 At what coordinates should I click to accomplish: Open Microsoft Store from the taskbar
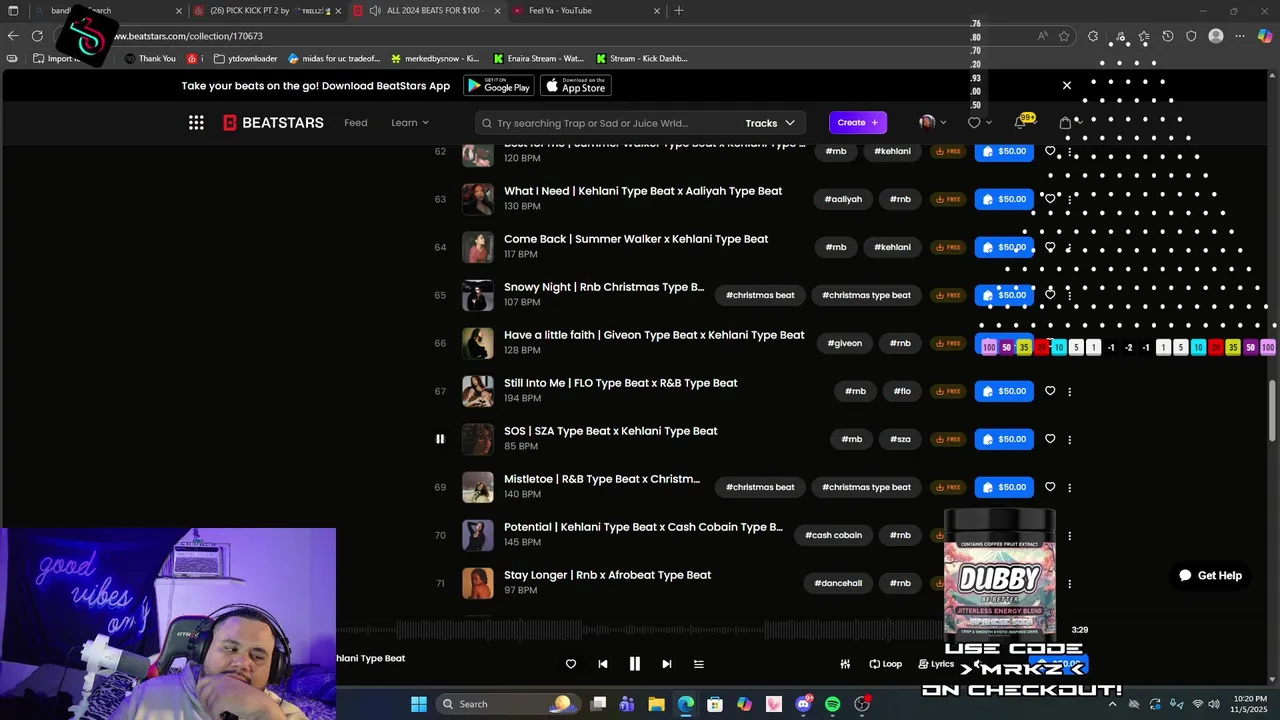click(x=715, y=704)
